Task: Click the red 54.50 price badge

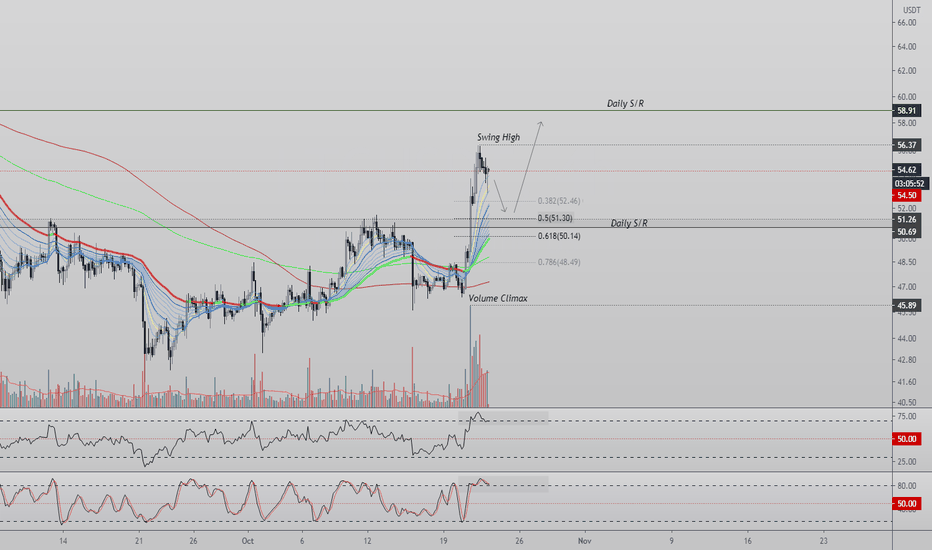Action: pos(906,196)
